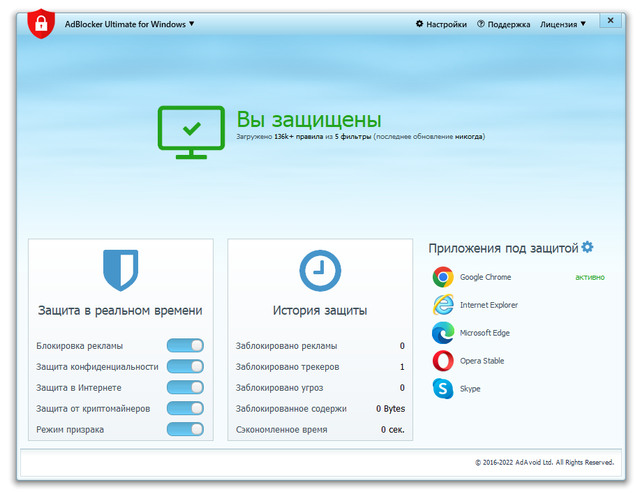The width and height of the screenshot is (640, 494).
Task: Select the Internet Explorer icon
Action: pos(443,305)
